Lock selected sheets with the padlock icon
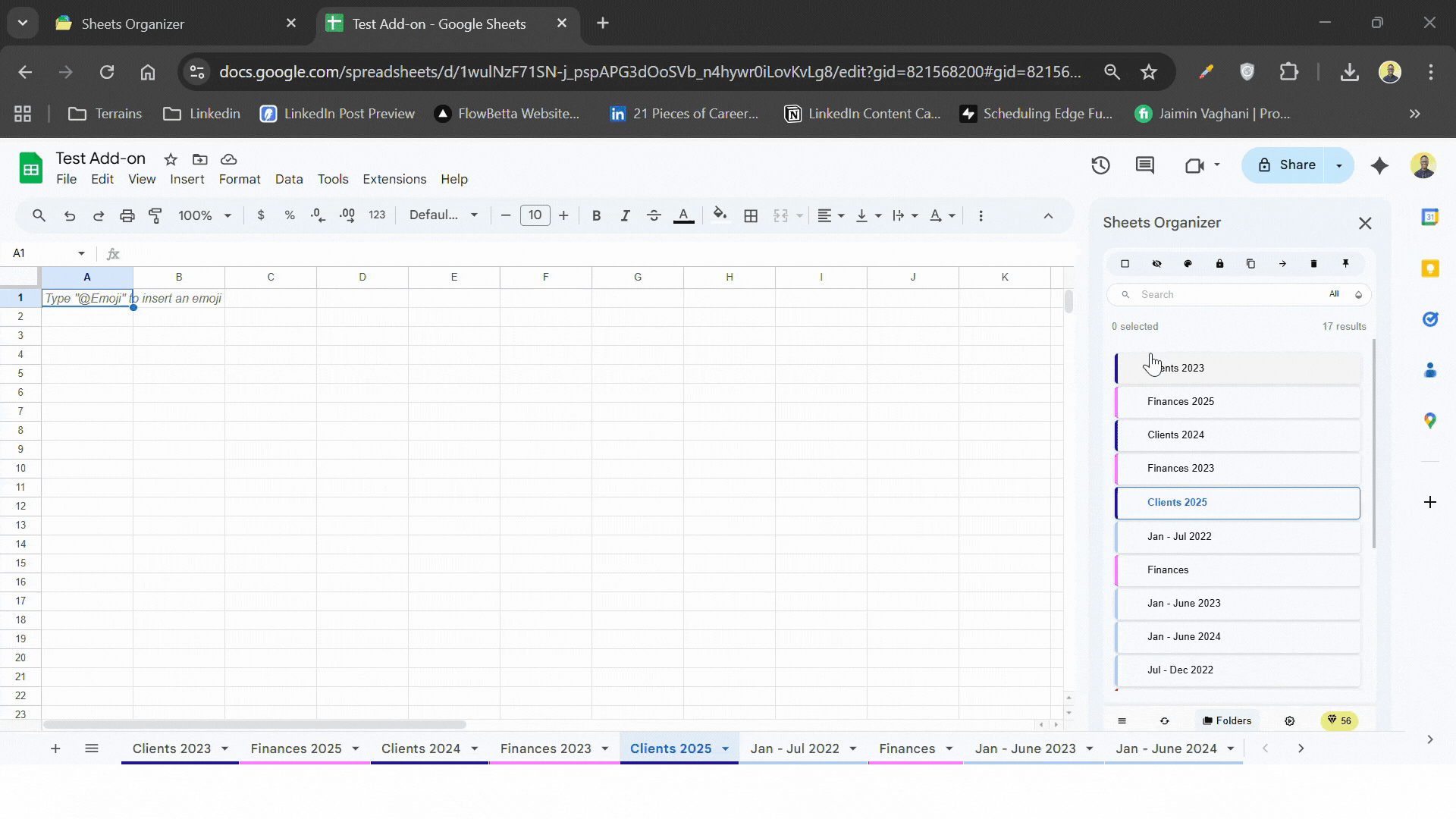Image resolution: width=1456 pixels, height=819 pixels. tap(1219, 263)
